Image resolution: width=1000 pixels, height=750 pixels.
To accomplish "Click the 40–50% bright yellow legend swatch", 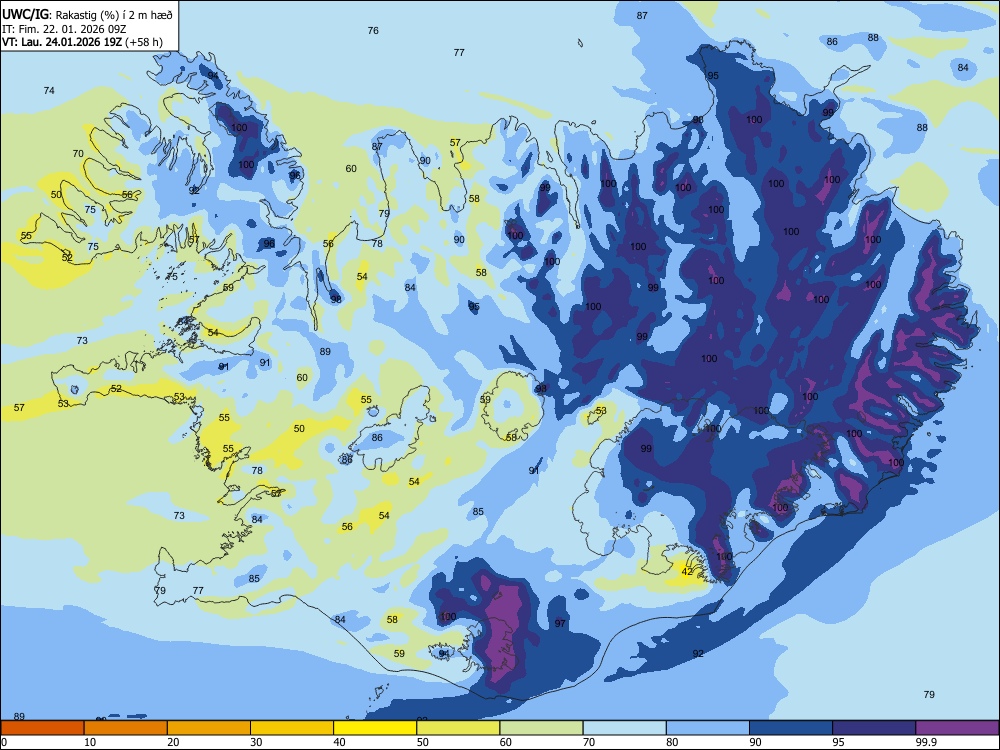I will (x=375, y=728).
